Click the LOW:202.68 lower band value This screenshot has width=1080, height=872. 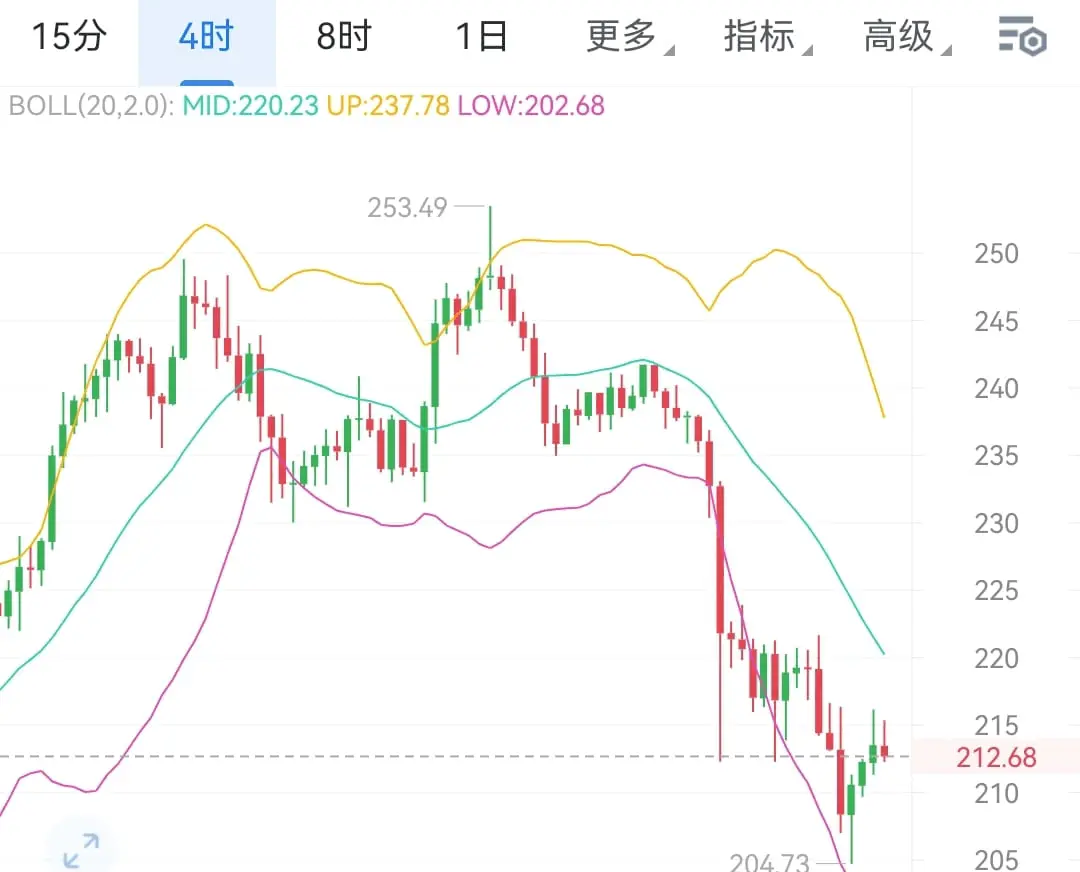531,105
